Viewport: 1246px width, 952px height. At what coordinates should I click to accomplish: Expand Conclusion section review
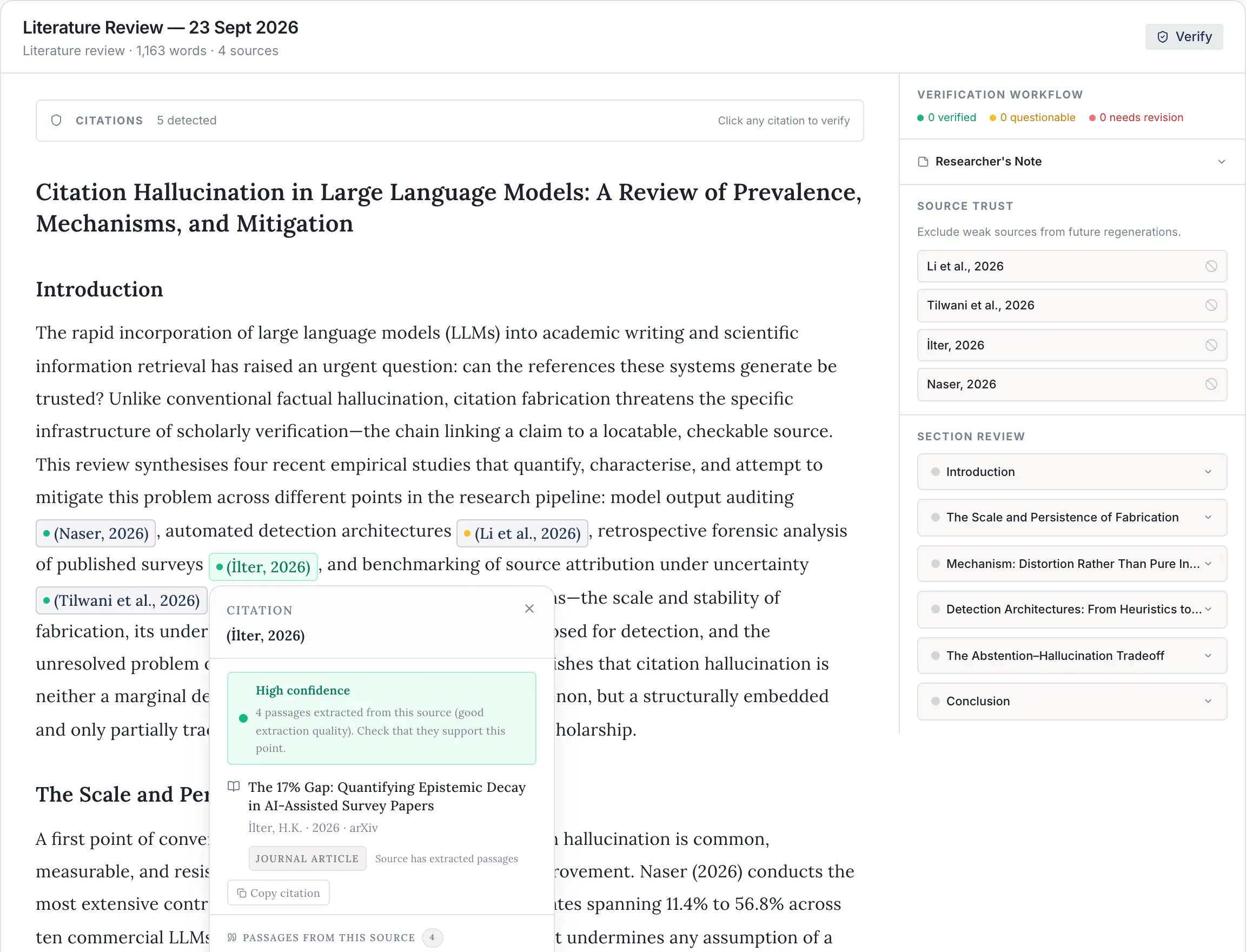[x=1071, y=701]
